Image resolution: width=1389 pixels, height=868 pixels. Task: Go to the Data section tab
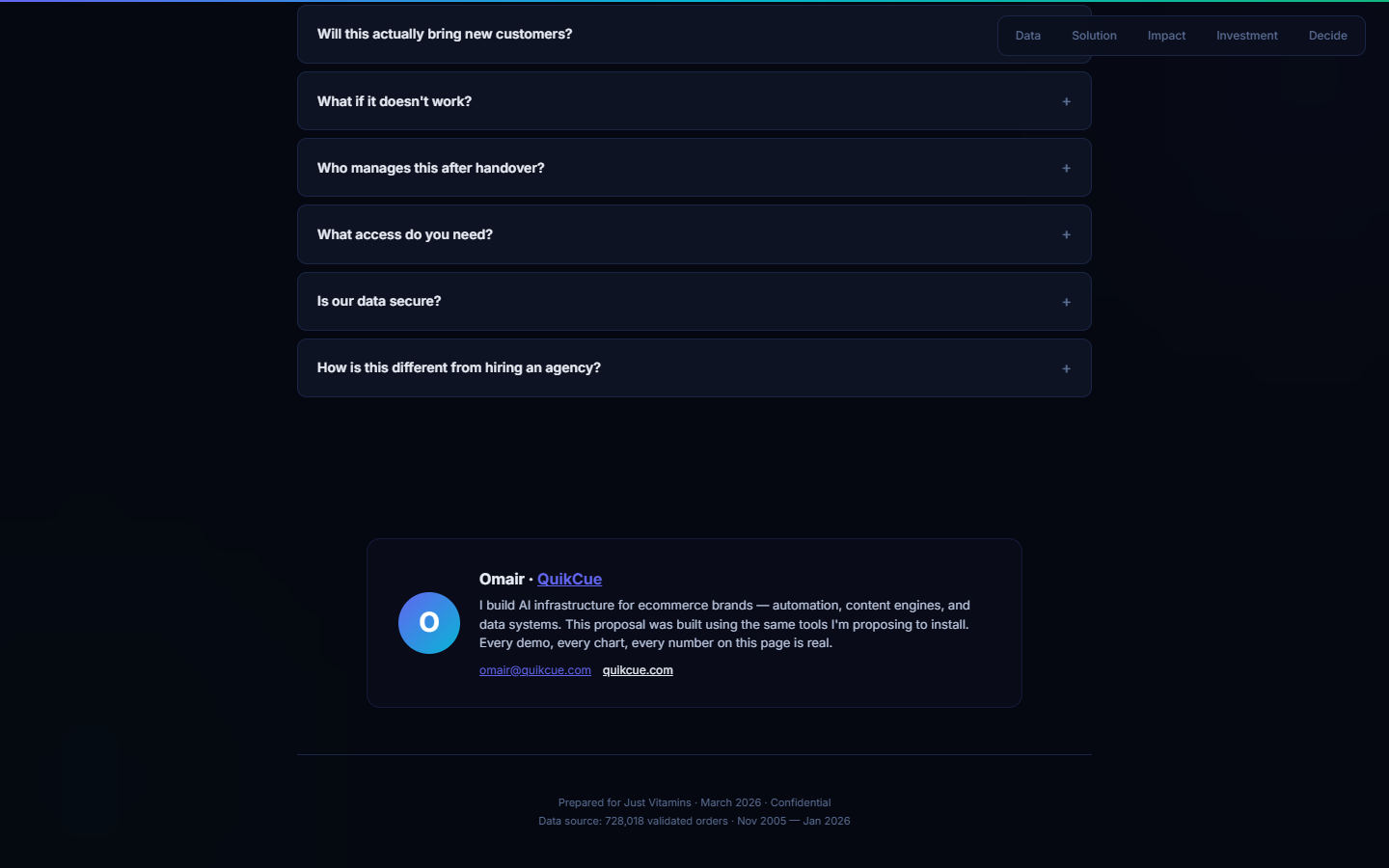pyautogui.click(x=1028, y=36)
